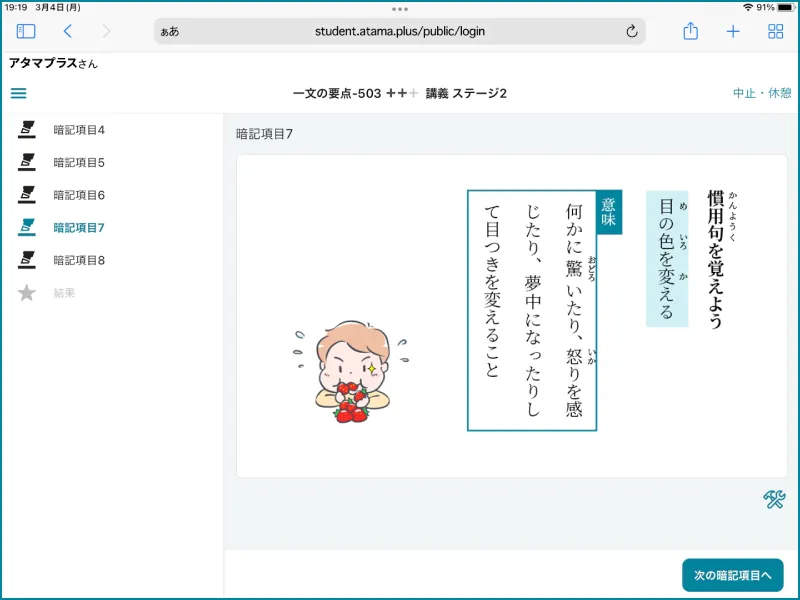Click the アタマプラスさん user name
The height and width of the screenshot is (600, 800).
click(x=53, y=63)
